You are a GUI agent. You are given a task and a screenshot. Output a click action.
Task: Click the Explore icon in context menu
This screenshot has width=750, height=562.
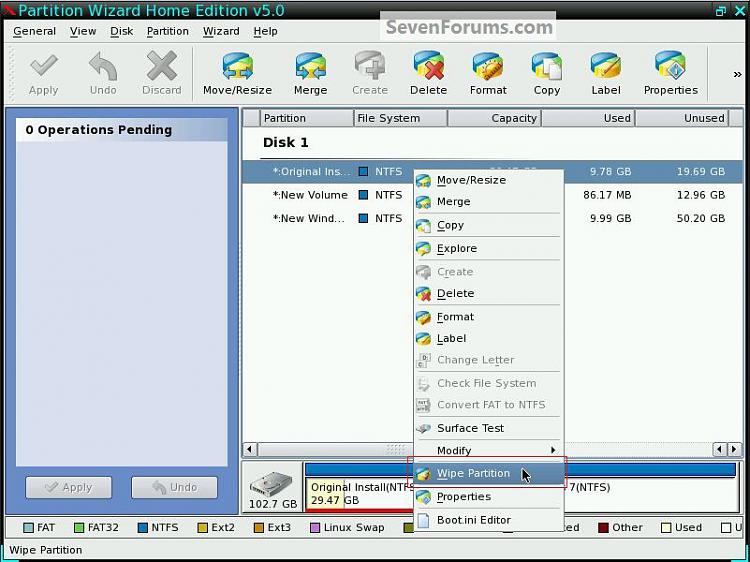[423, 248]
